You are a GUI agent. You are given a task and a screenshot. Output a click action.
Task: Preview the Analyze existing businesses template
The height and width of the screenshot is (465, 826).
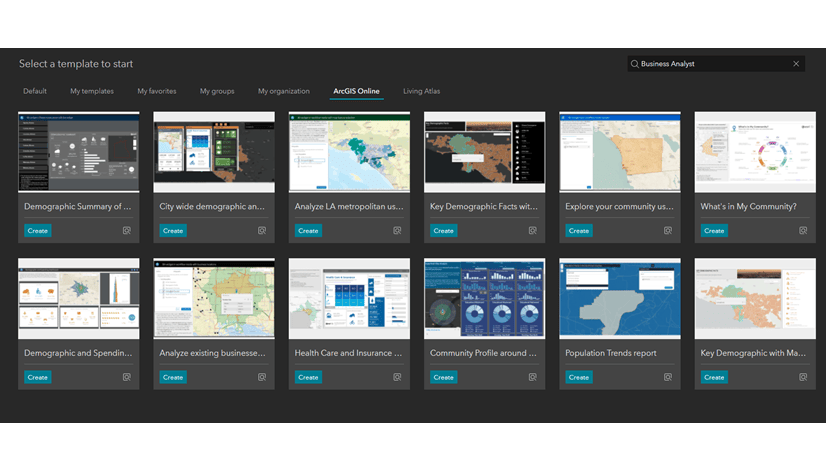tap(262, 377)
